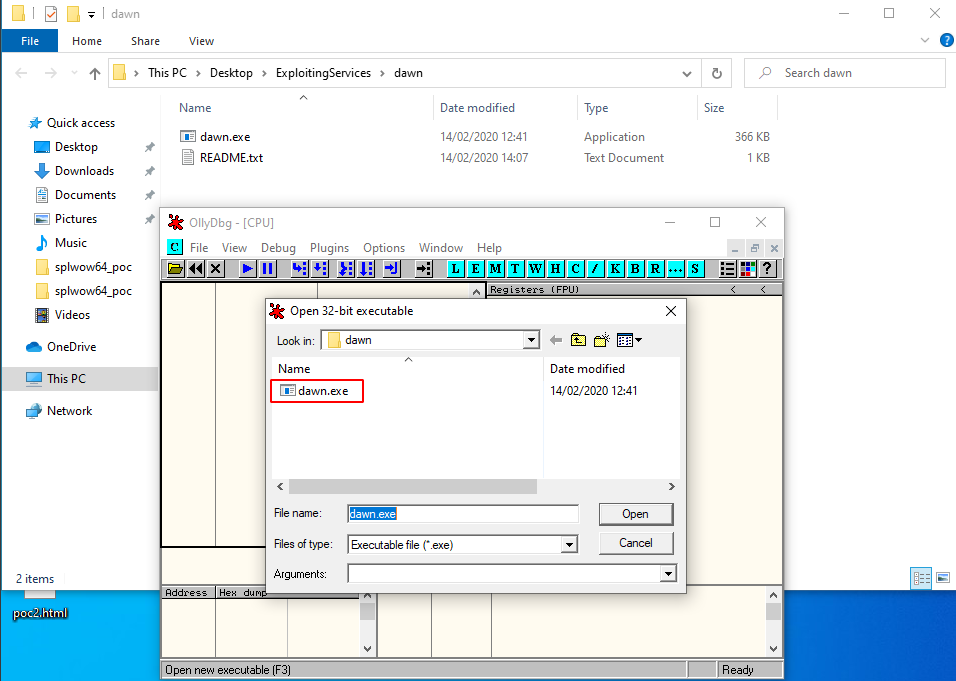Open the Explorer File tab
The height and width of the screenshot is (681, 956).
(30, 41)
